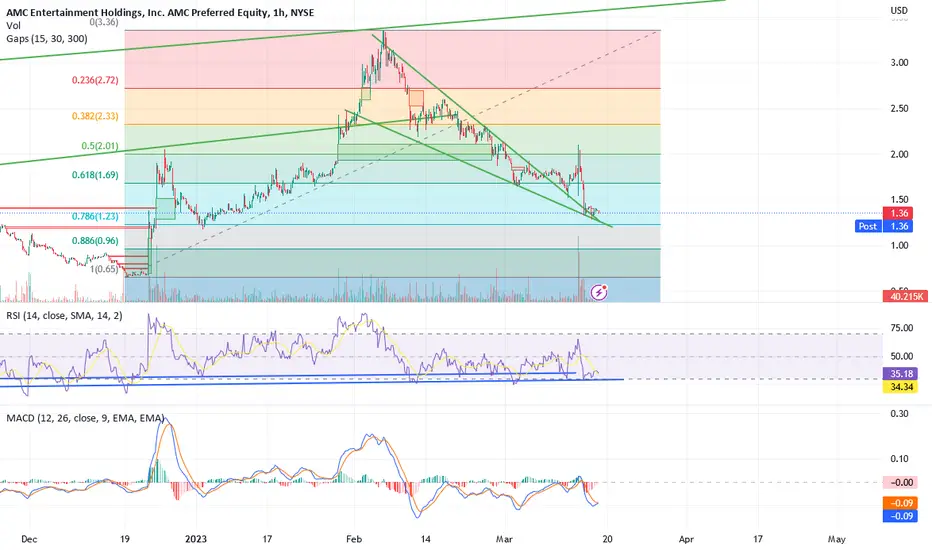Click the Dec date on time axis

point(29,539)
